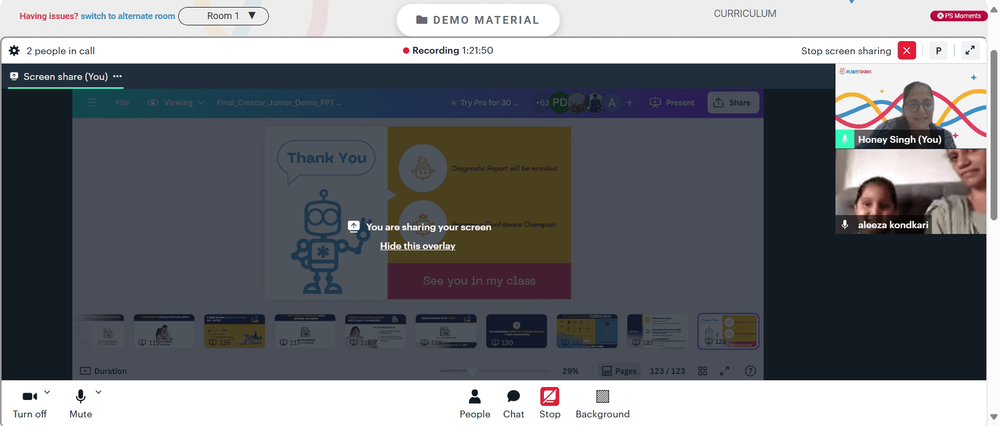This screenshot has height=426, width=1000.
Task: Expand call to fullscreen with arrows icon
Action: 970,50
